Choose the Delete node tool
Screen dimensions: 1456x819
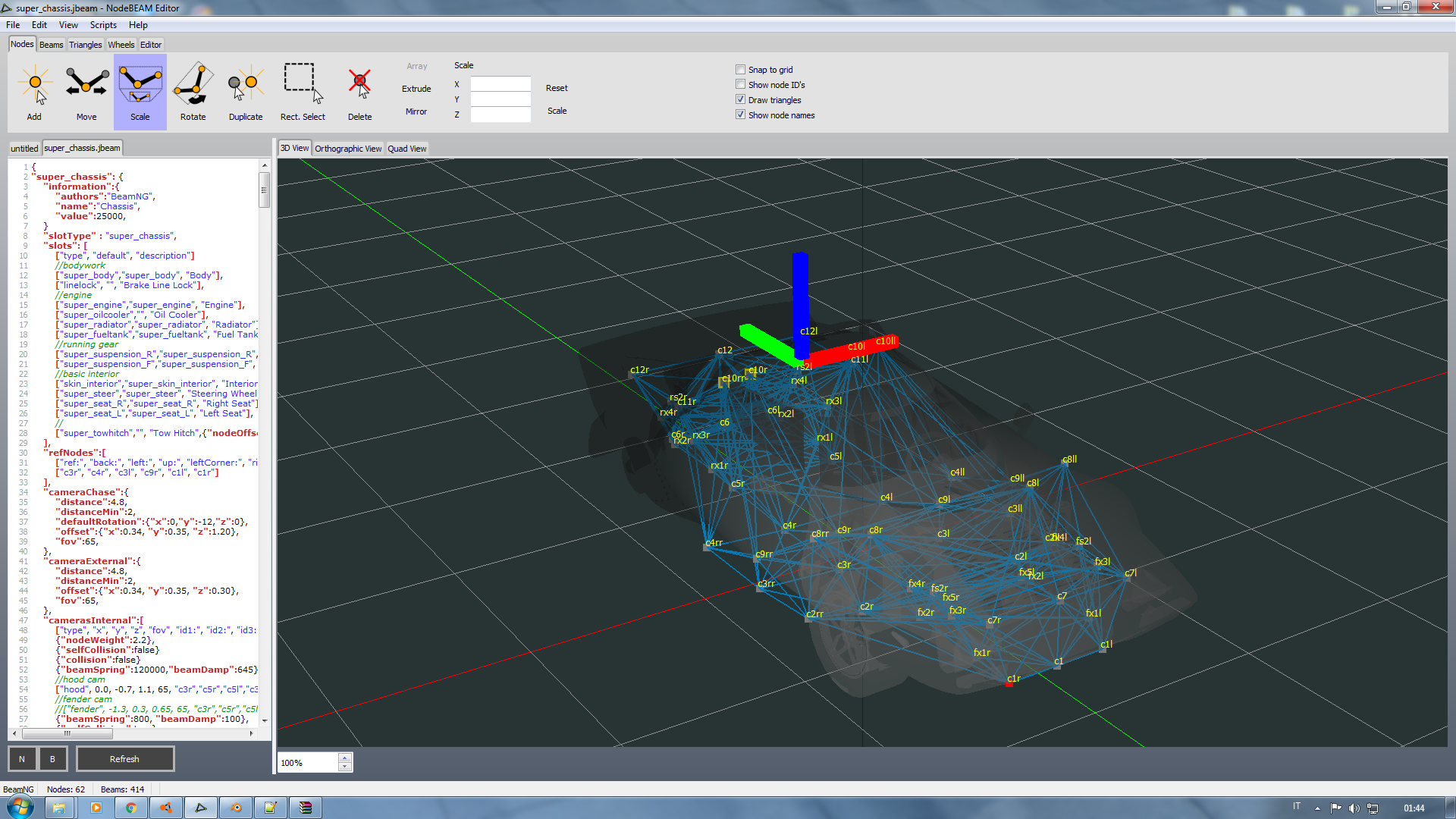click(360, 93)
